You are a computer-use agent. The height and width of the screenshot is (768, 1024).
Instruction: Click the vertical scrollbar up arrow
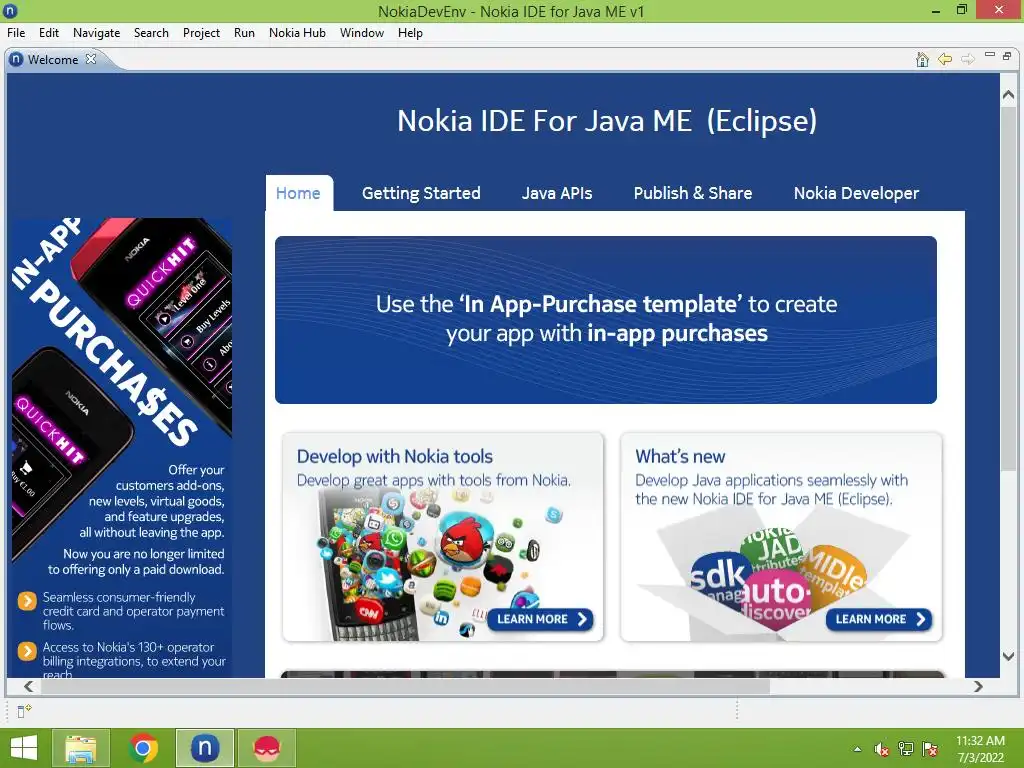1008,95
